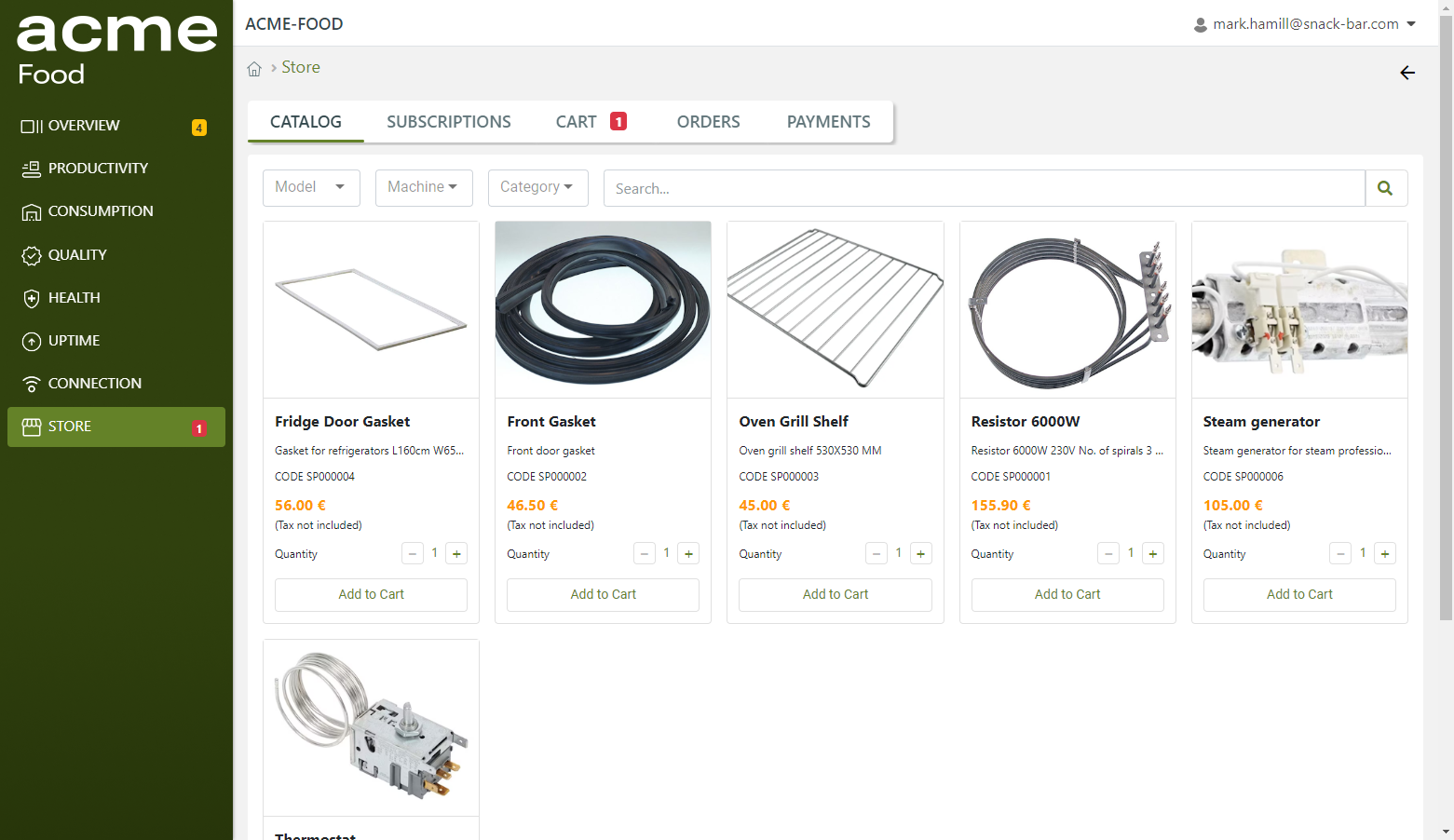Click the page vertical scrollbar
This screenshot has height=840, width=1454.
click(1446, 317)
